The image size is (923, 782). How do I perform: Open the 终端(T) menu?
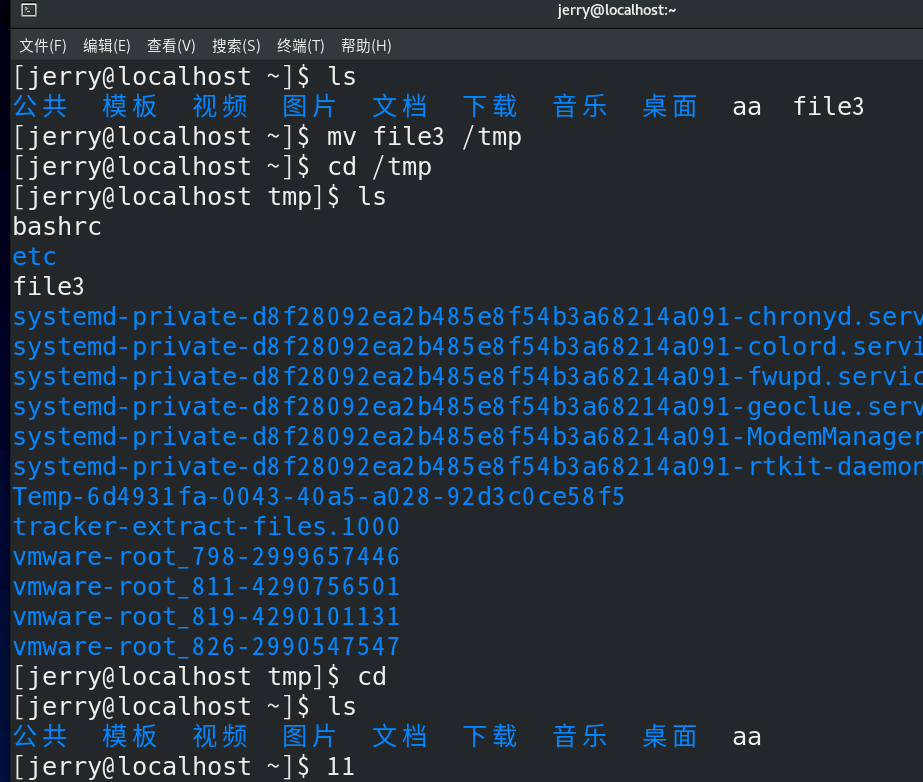300,45
